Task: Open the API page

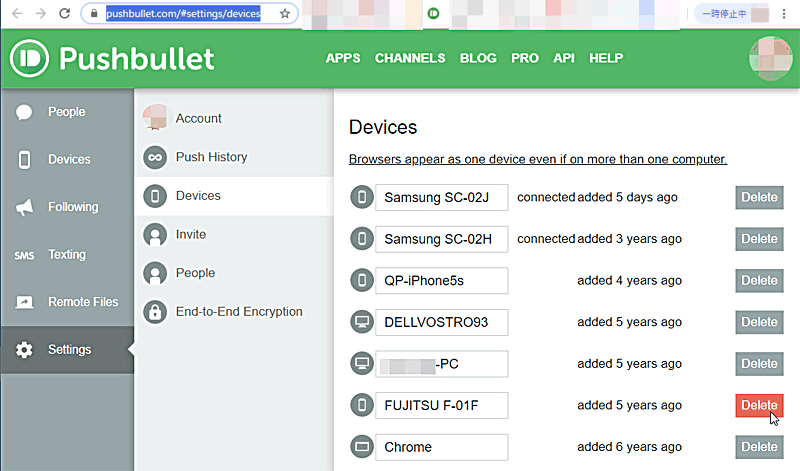Action: (564, 58)
